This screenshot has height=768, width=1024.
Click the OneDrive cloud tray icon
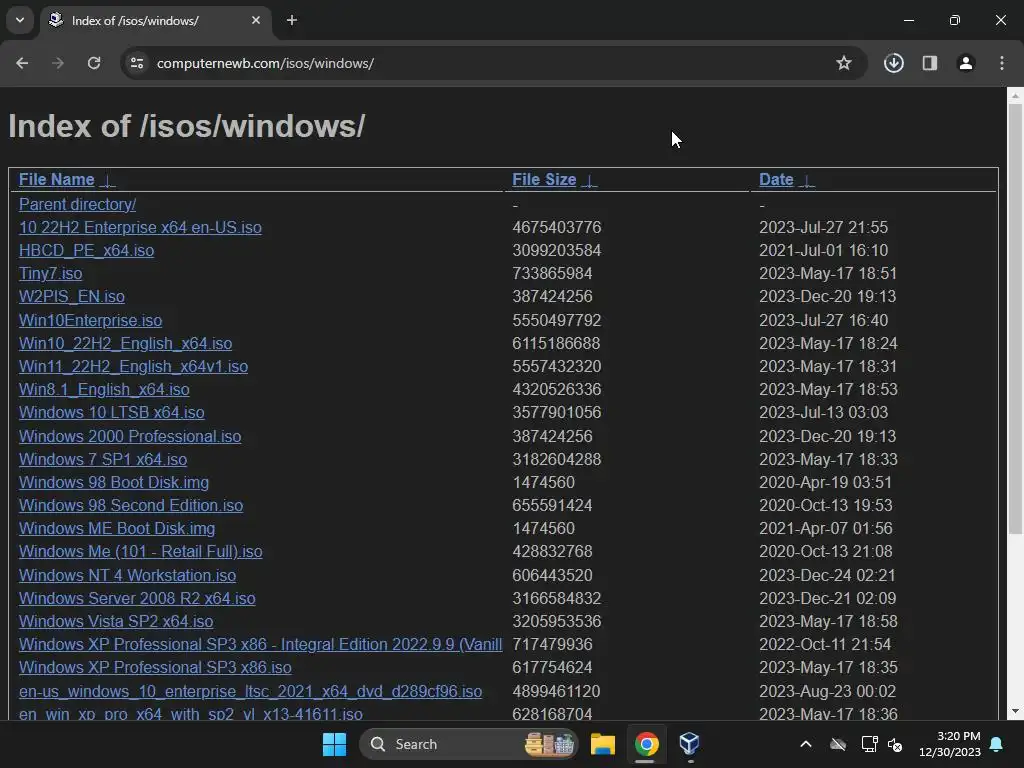click(x=838, y=744)
